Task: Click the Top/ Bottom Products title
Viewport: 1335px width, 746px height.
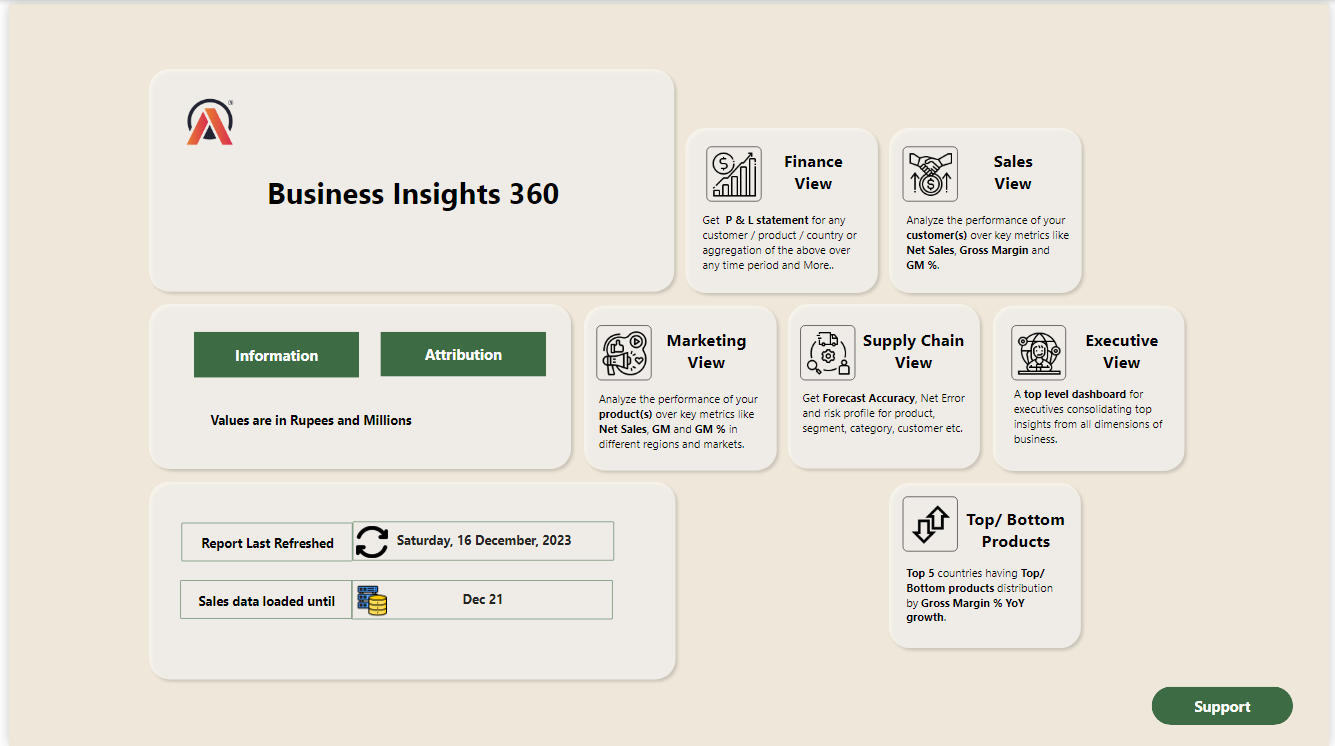Action: pos(1015,530)
